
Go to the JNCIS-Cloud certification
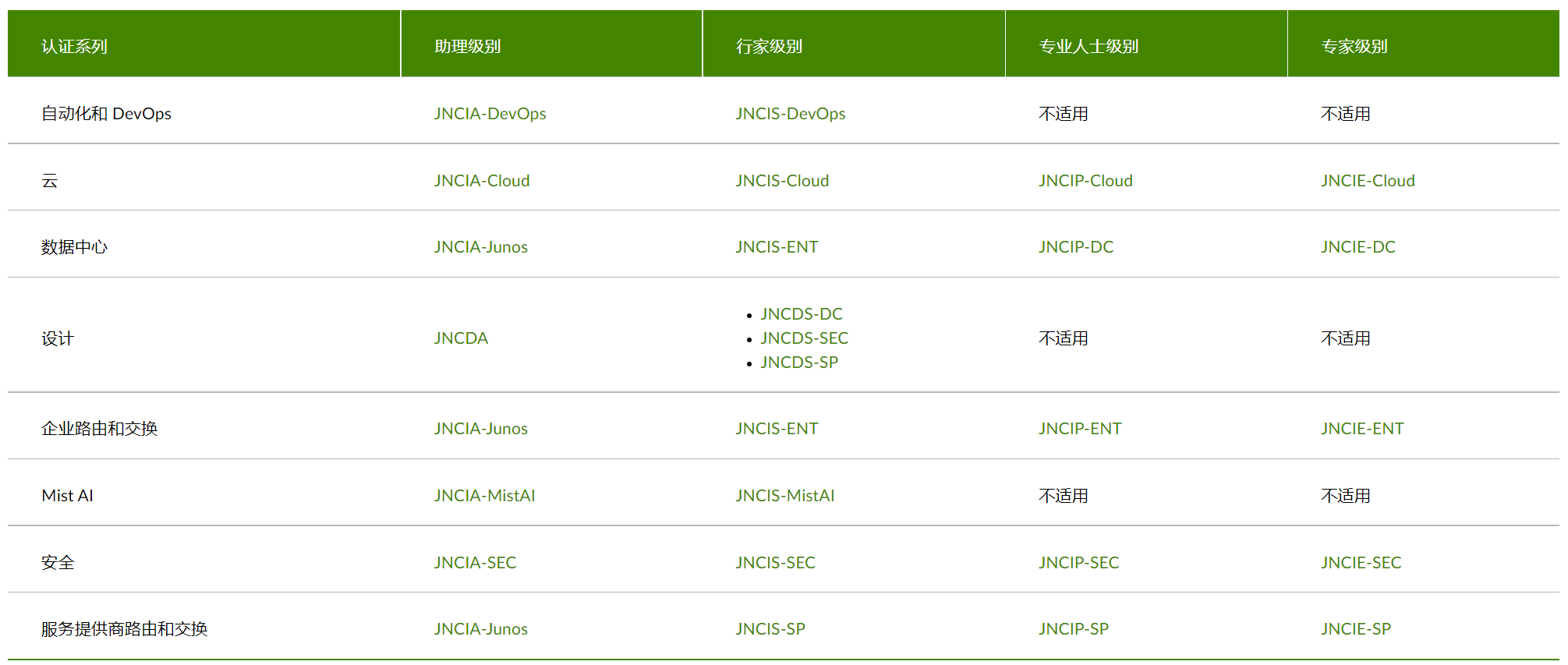(x=782, y=181)
